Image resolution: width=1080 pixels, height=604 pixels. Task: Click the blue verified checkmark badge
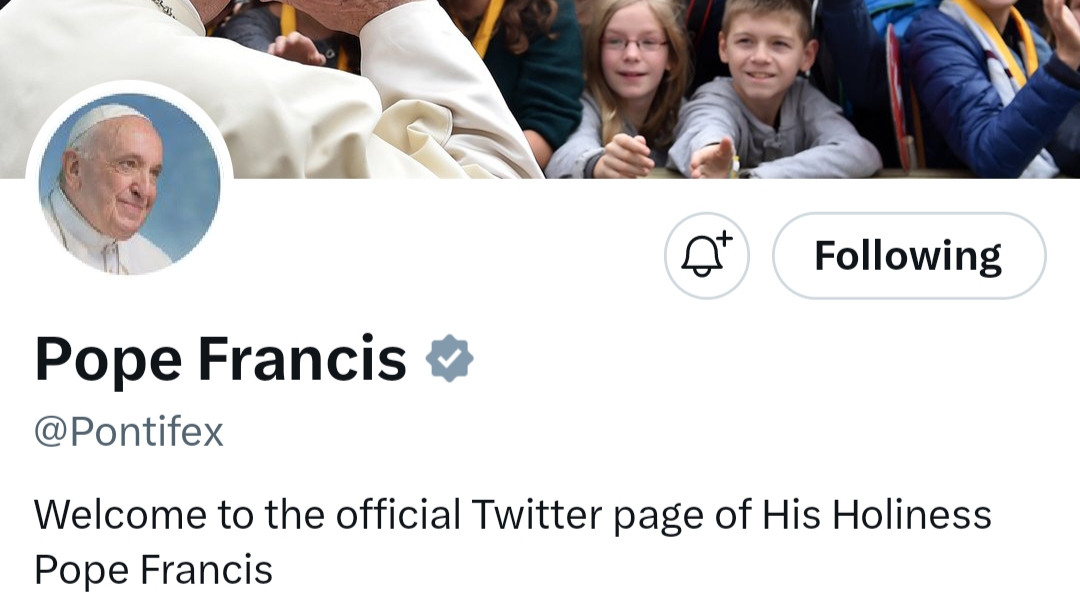point(449,358)
